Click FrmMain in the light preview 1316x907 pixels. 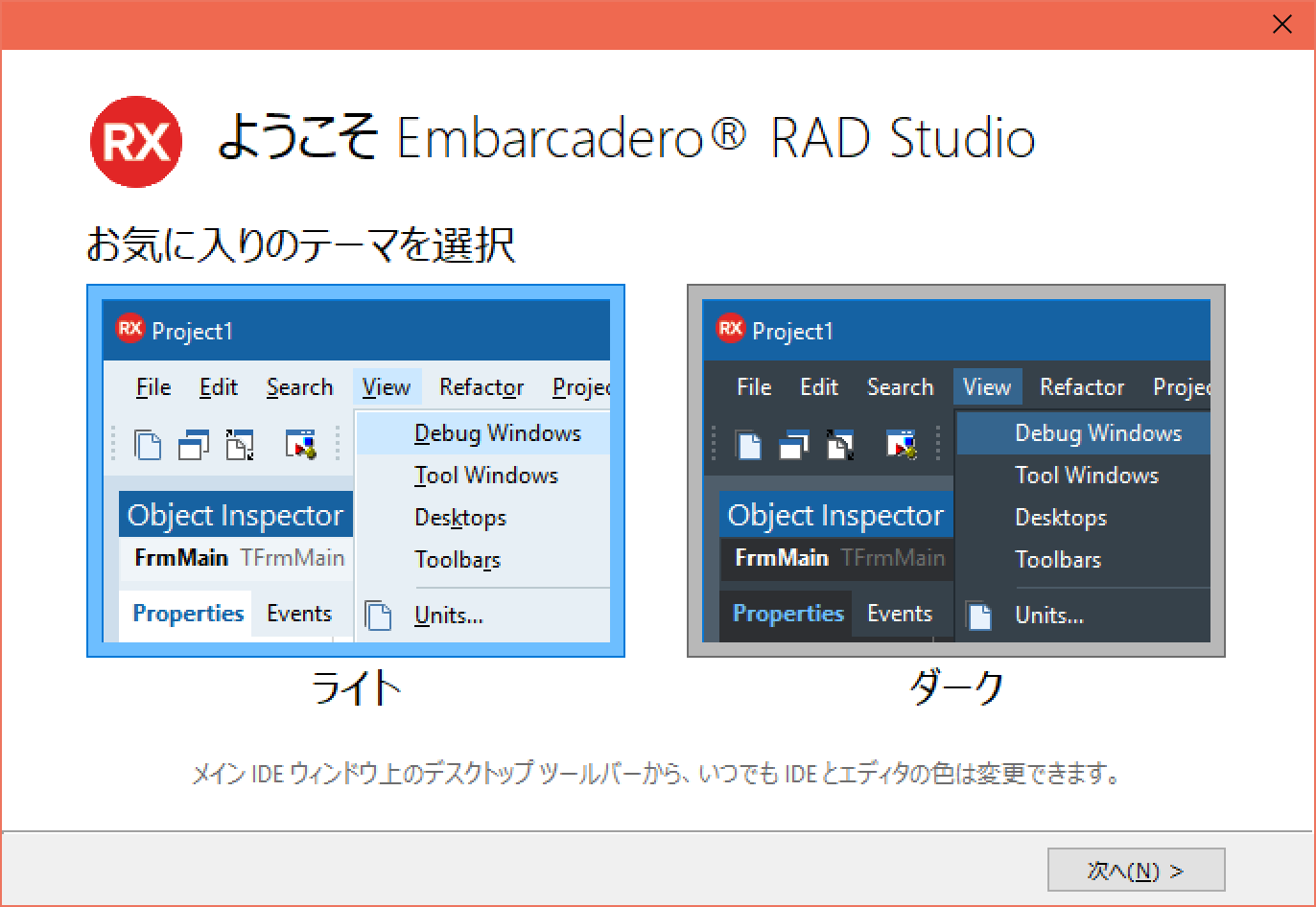pos(181,558)
